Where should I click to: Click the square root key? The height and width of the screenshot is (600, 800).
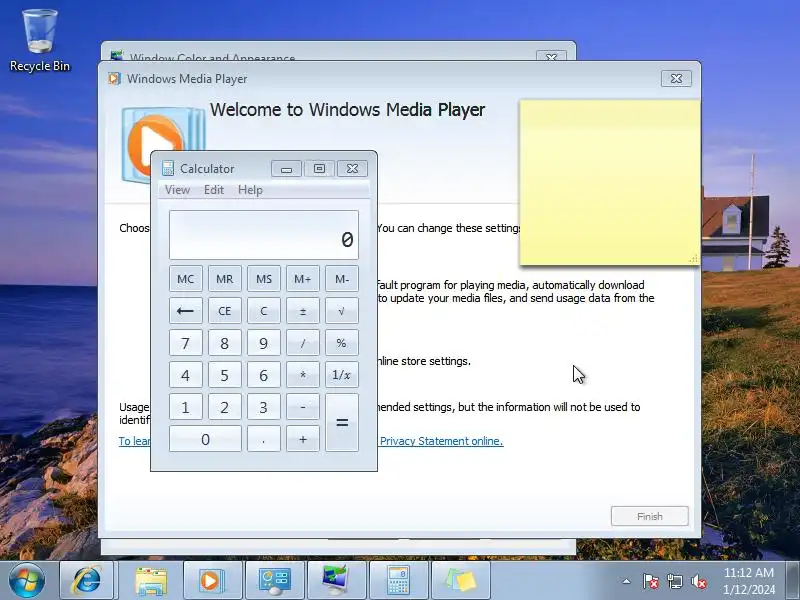[342, 311]
